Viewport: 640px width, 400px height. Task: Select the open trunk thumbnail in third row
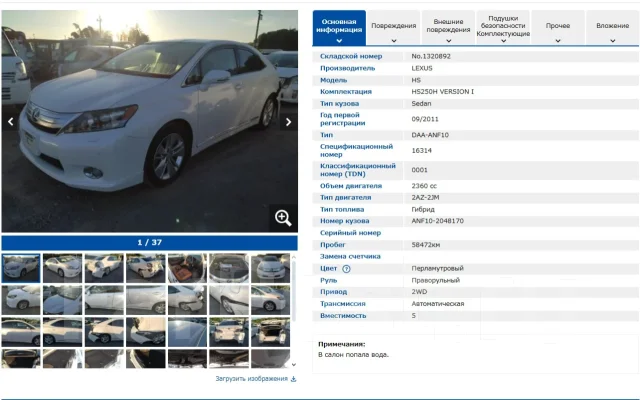pyautogui.click(x=270, y=332)
